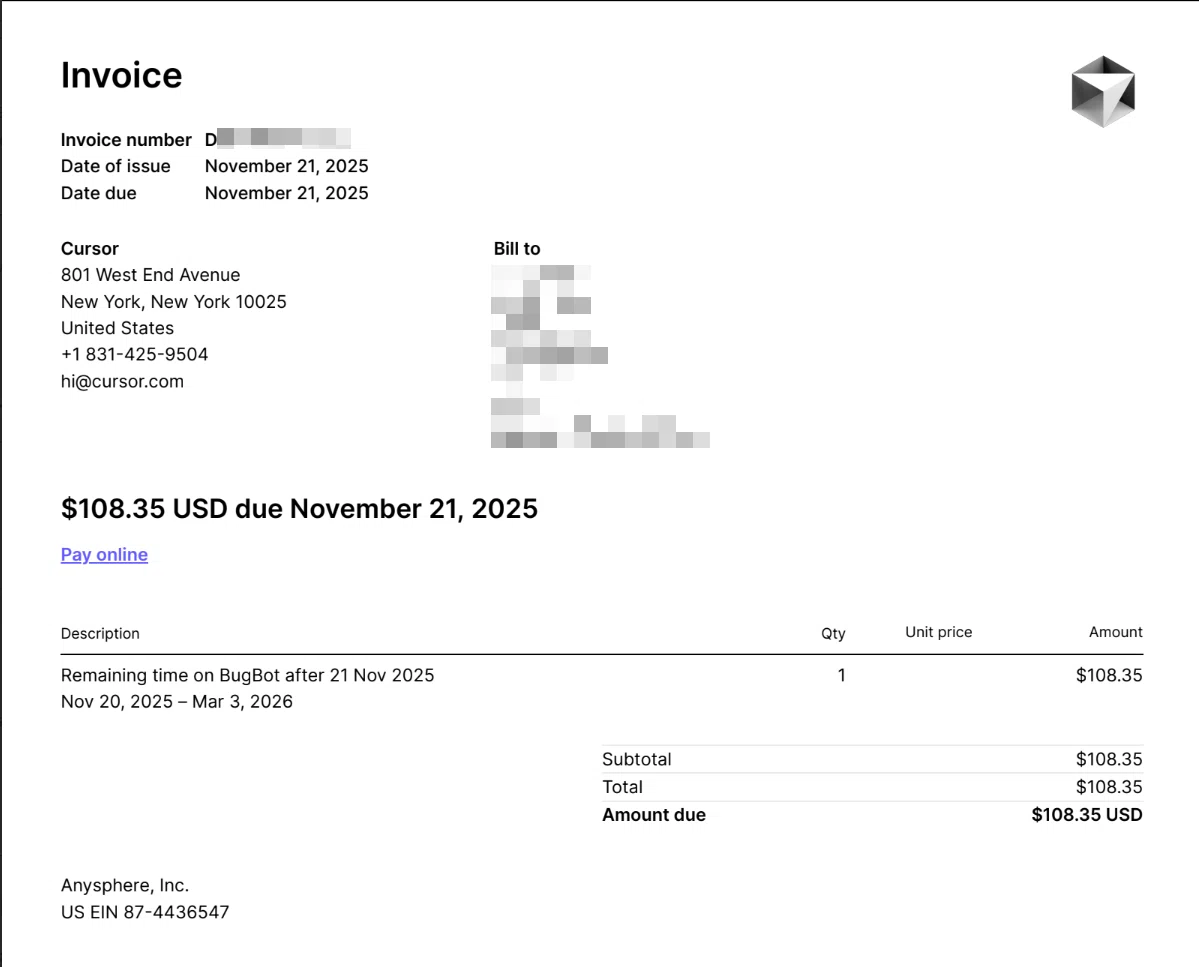Select Remaining time on BugBot line item
Image resolution: width=1199 pixels, height=967 pixels.
tap(247, 676)
